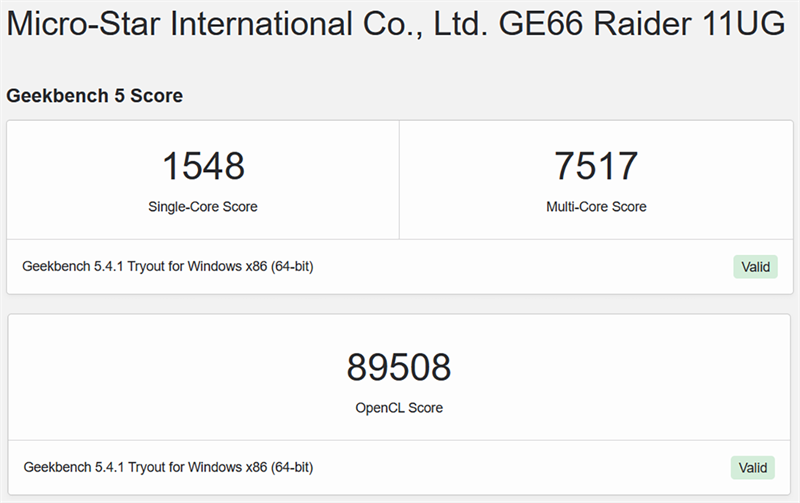Screen dimensions: 800x503
Task: Click the 7517 multi-core score value
Action: click(596, 166)
